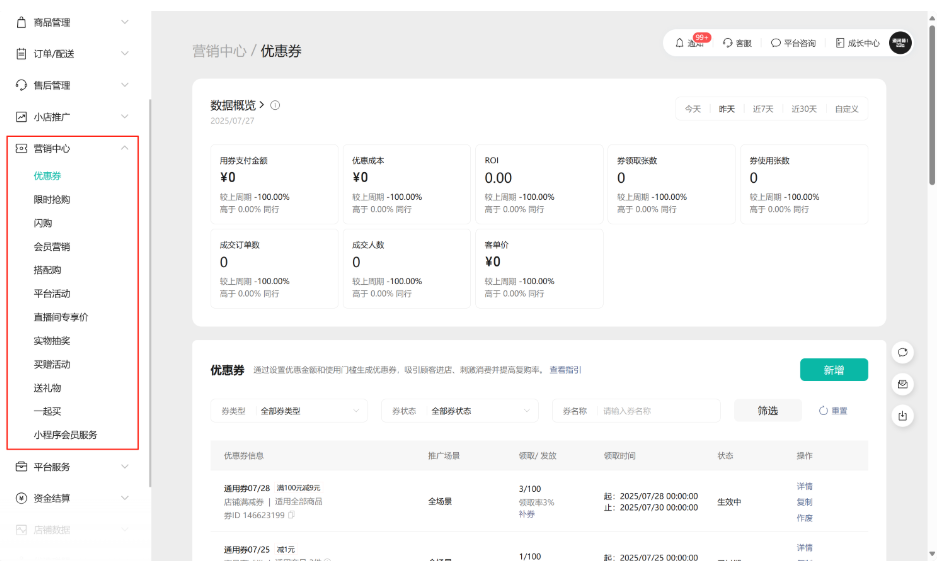Open customer service (客服) headset icon
The height and width of the screenshot is (564, 938).
point(728,43)
